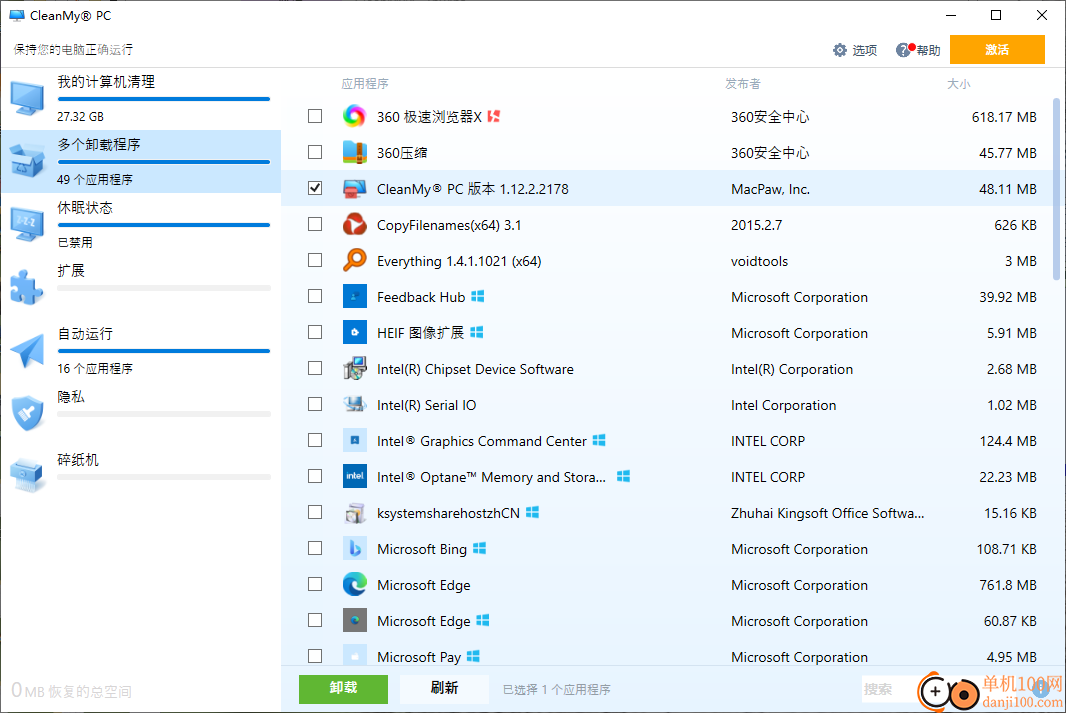The width and height of the screenshot is (1066, 713).
Task: Click the 多个卸载程序 box icon
Action: (x=27, y=162)
